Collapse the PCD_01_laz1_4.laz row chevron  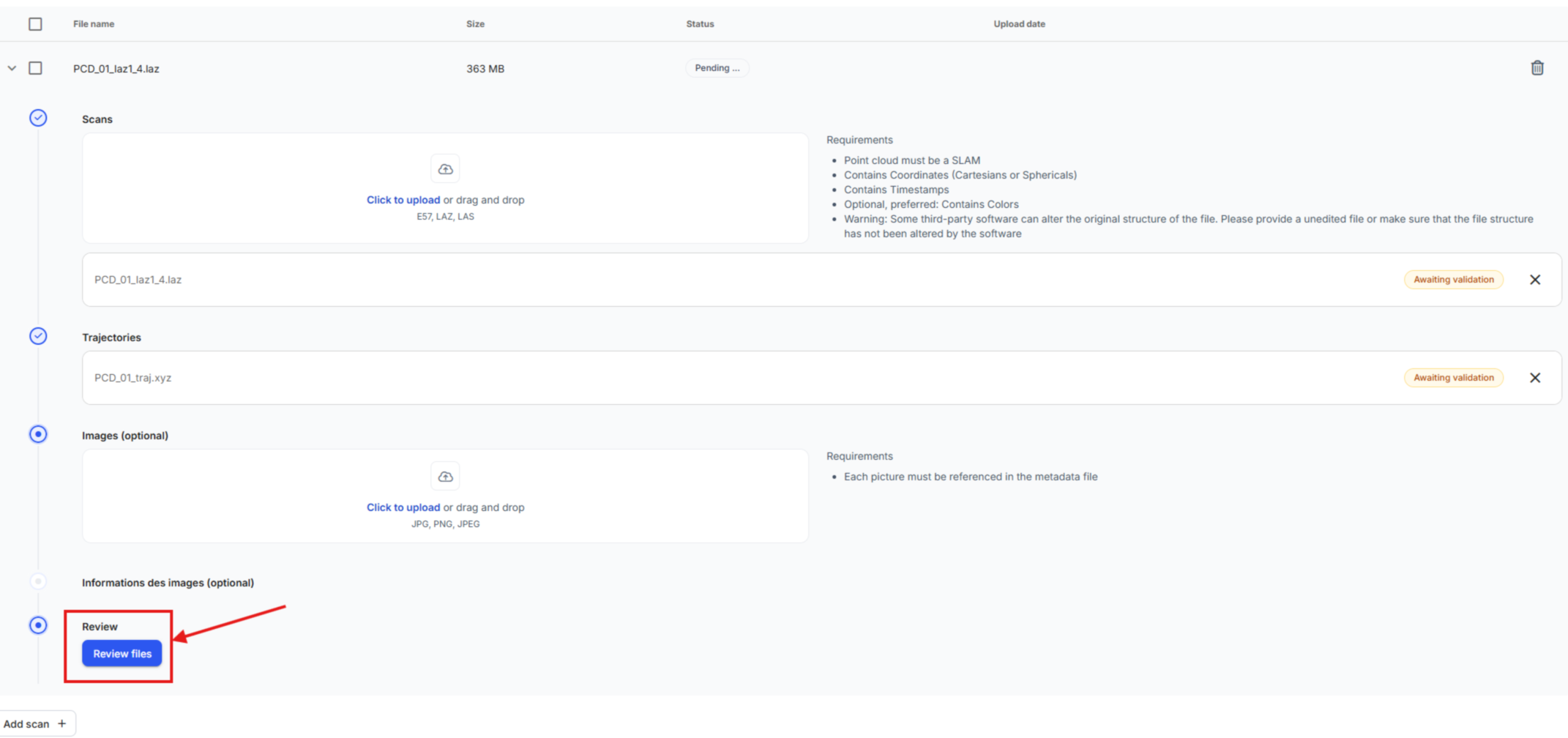(12, 68)
